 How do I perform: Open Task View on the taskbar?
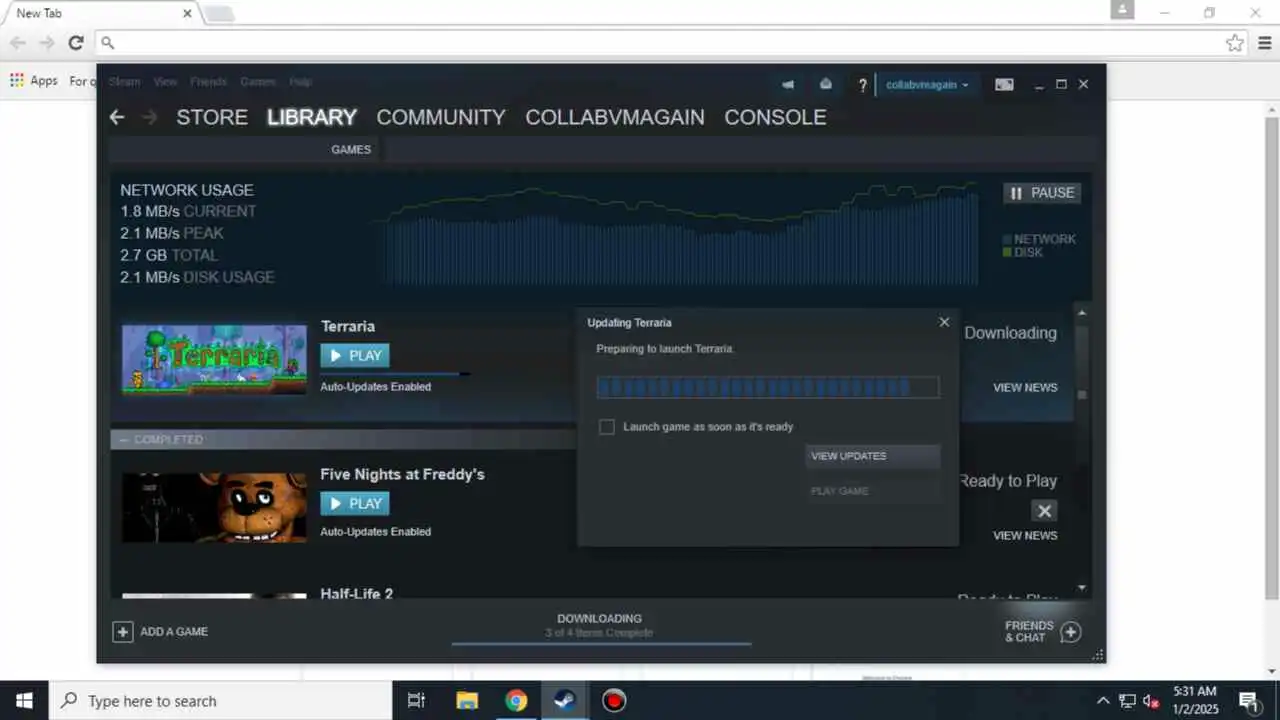417,701
